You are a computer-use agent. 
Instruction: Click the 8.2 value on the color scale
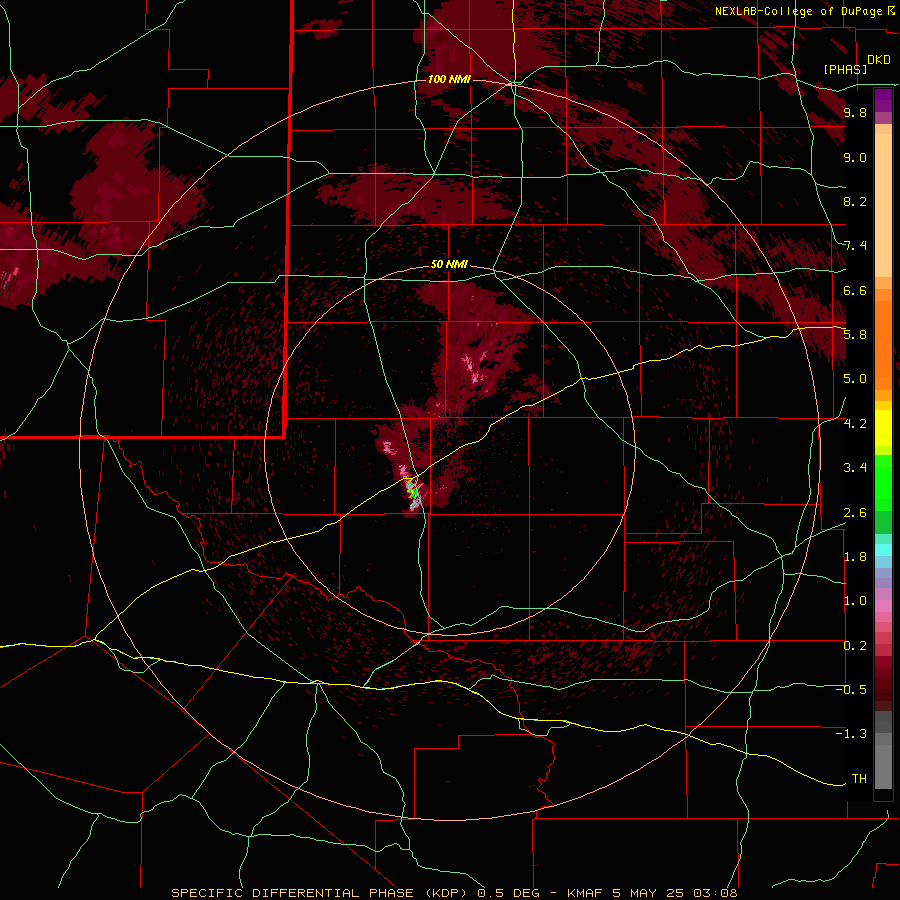(855, 201)
